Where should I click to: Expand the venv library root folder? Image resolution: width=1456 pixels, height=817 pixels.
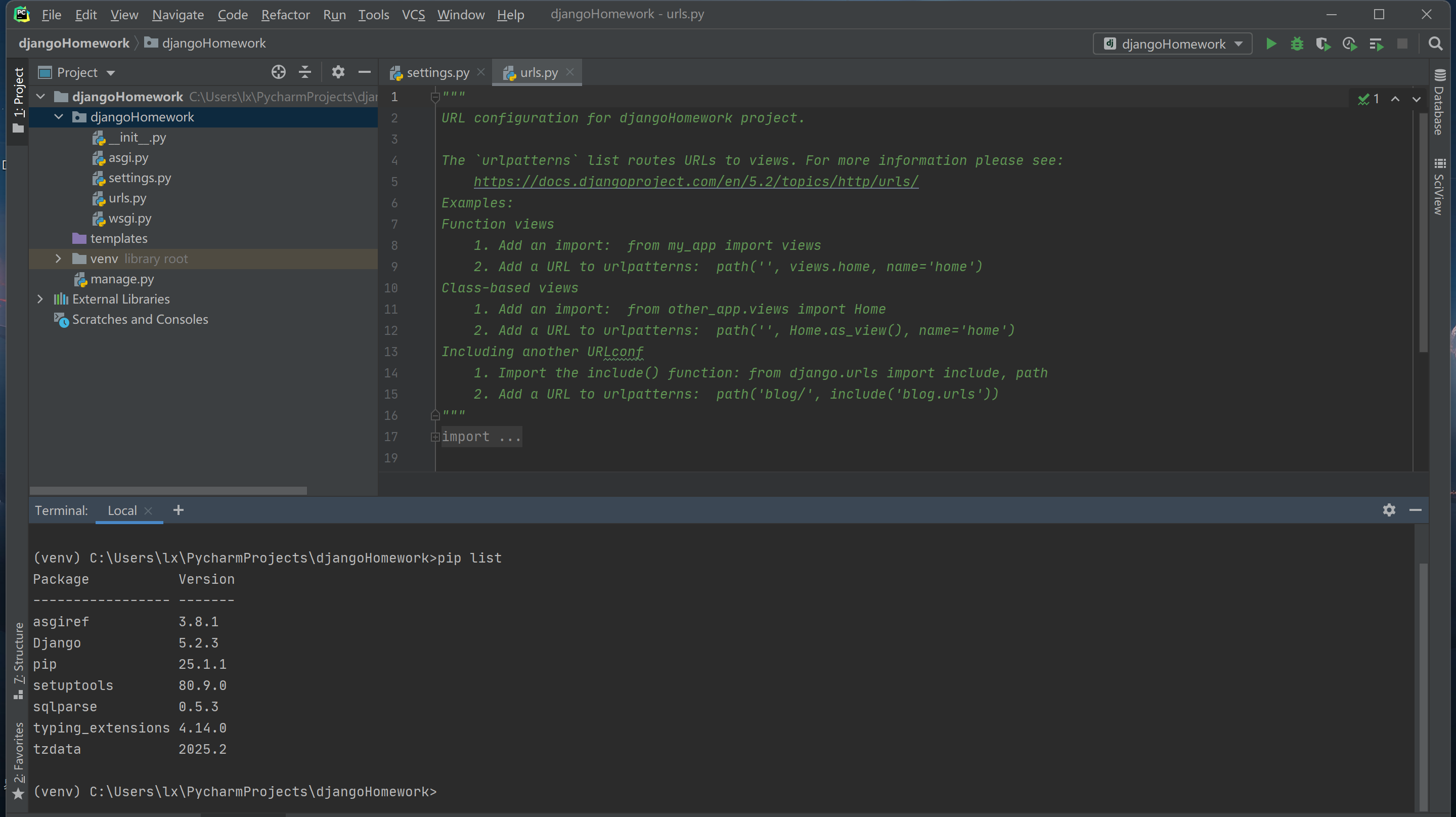(59, 259)
